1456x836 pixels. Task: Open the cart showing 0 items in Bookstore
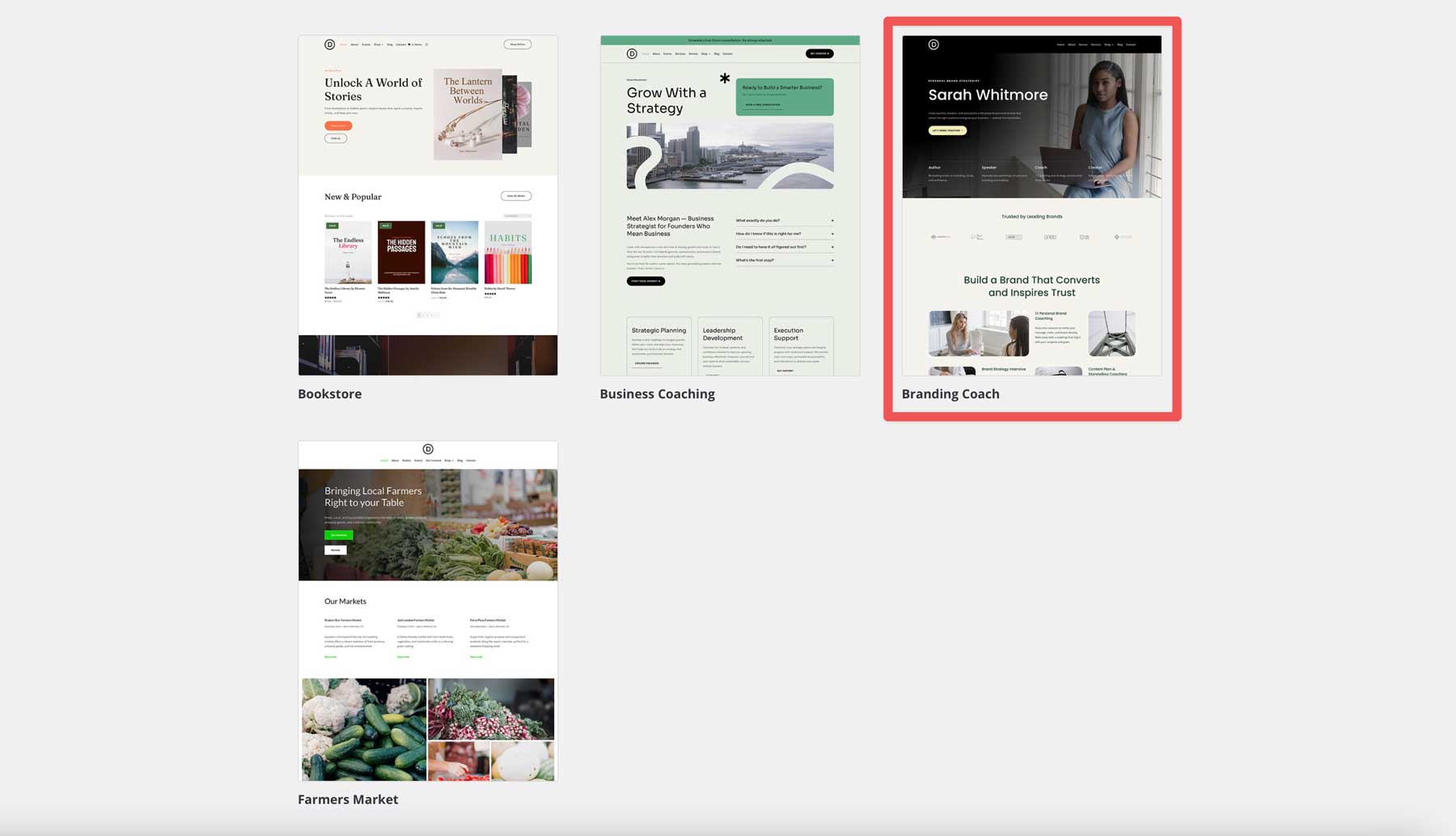[414, 45]
